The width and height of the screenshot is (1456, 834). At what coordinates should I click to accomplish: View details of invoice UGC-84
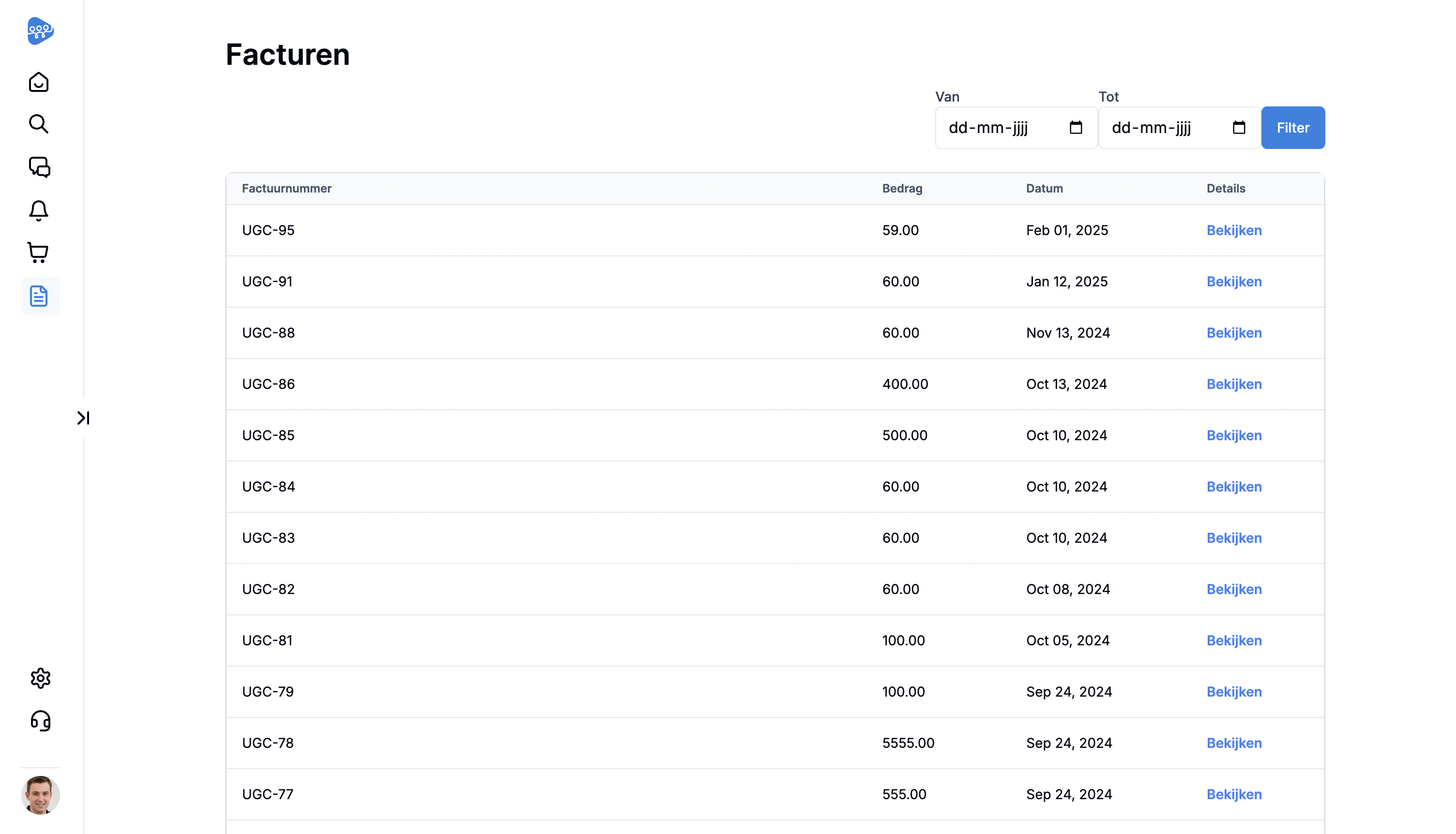[1234, 487]
